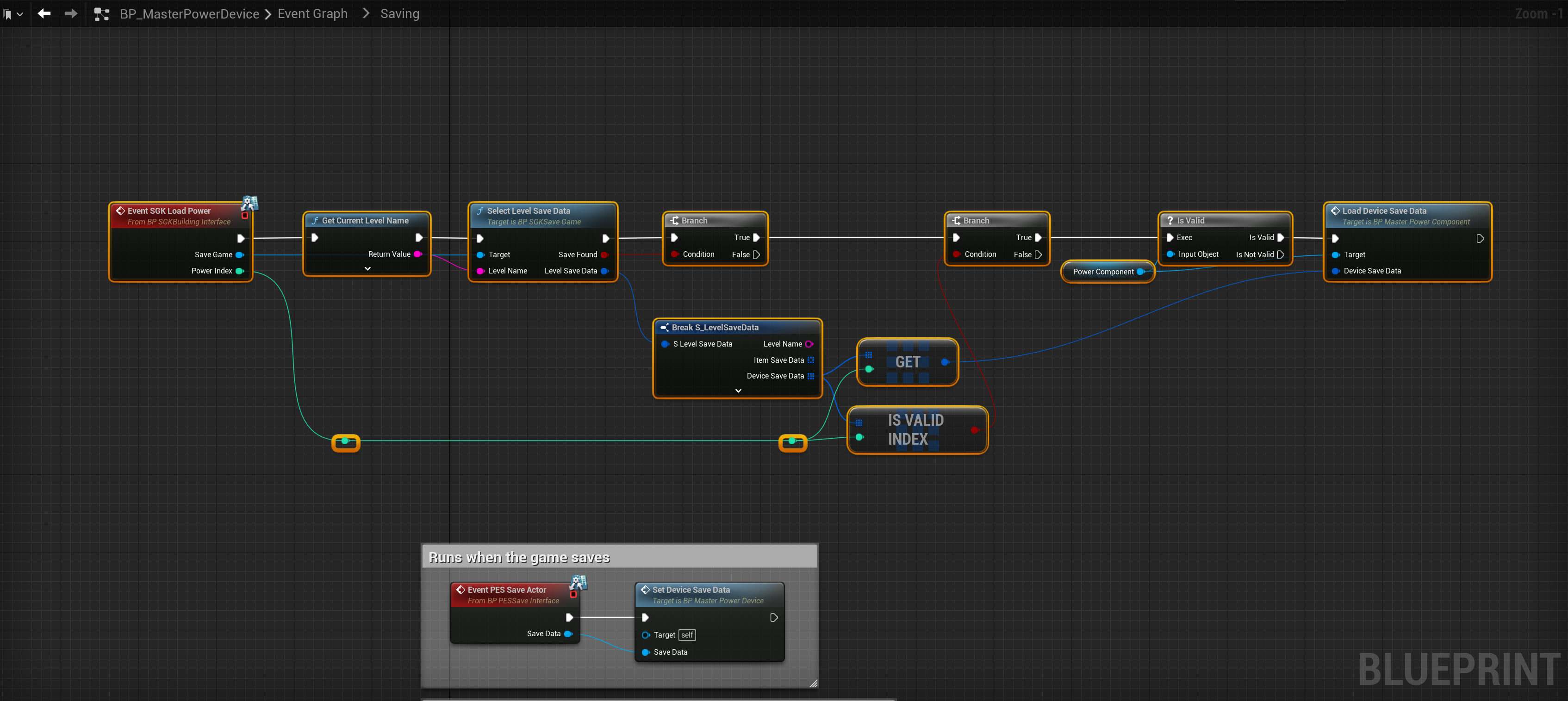Select the GET array node
Image resolution: width=1568 pixels, height=701 pixels.
(907, 362)
